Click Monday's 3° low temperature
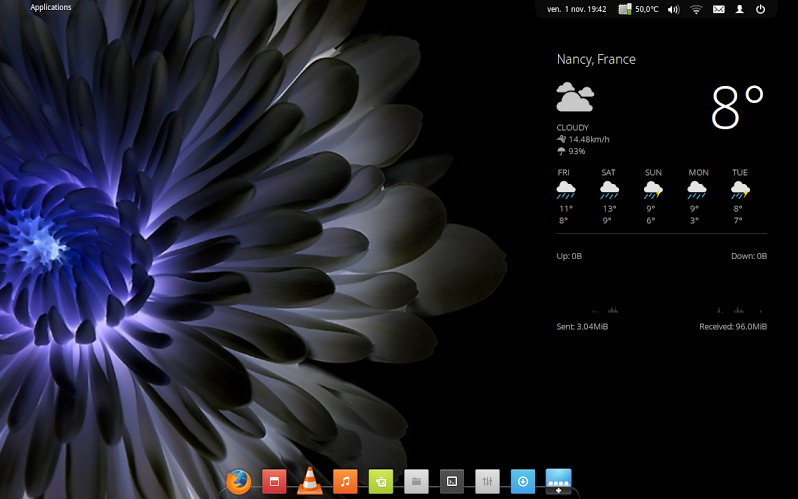The width and height of the screenshot is (798, 499). click(x=694, y=220)
